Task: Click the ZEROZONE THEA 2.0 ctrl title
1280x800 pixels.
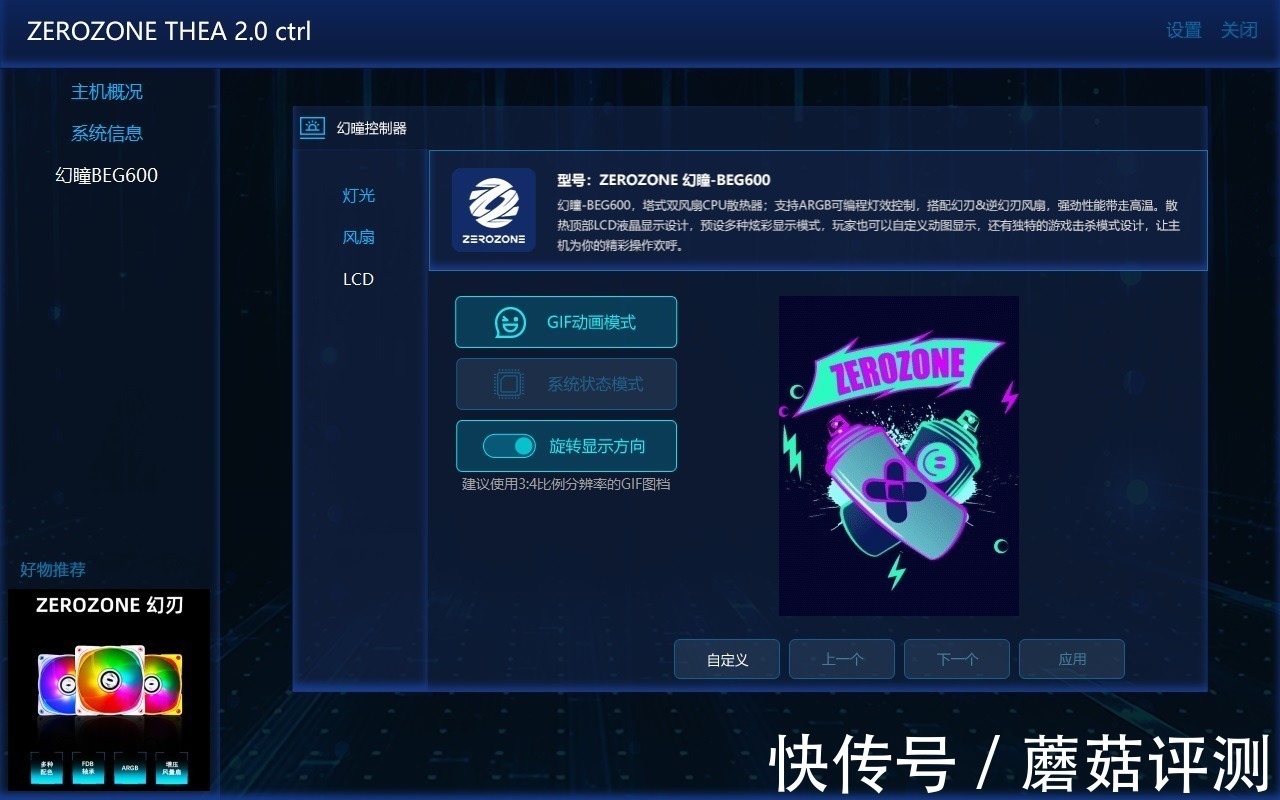Action: (x=169, y=31)
